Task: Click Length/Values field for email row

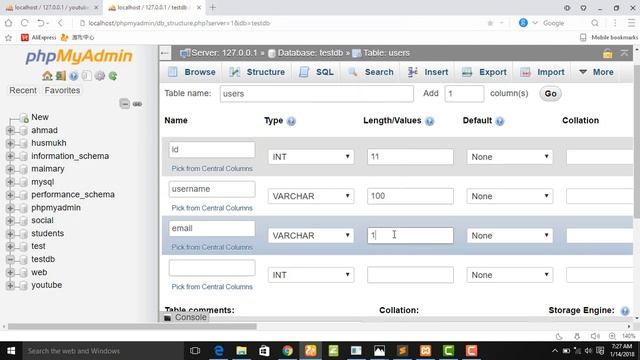Action: click(410, 236)
